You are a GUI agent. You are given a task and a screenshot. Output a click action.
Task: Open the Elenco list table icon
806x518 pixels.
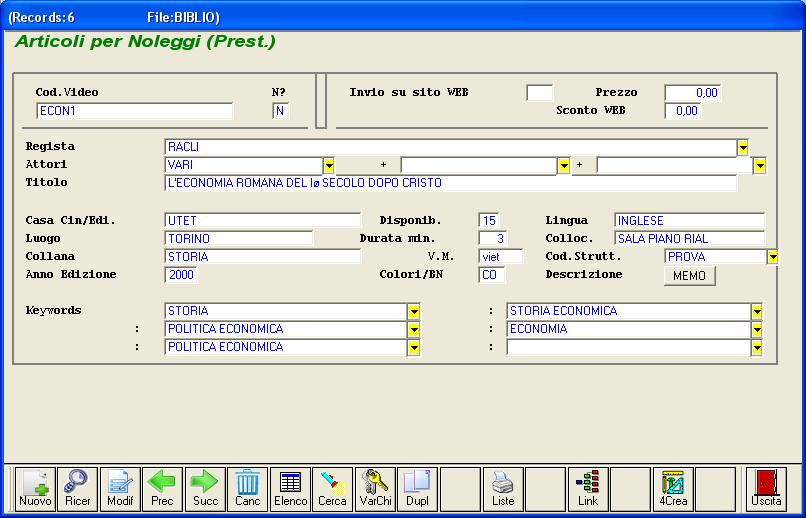[x=290, y=490]
